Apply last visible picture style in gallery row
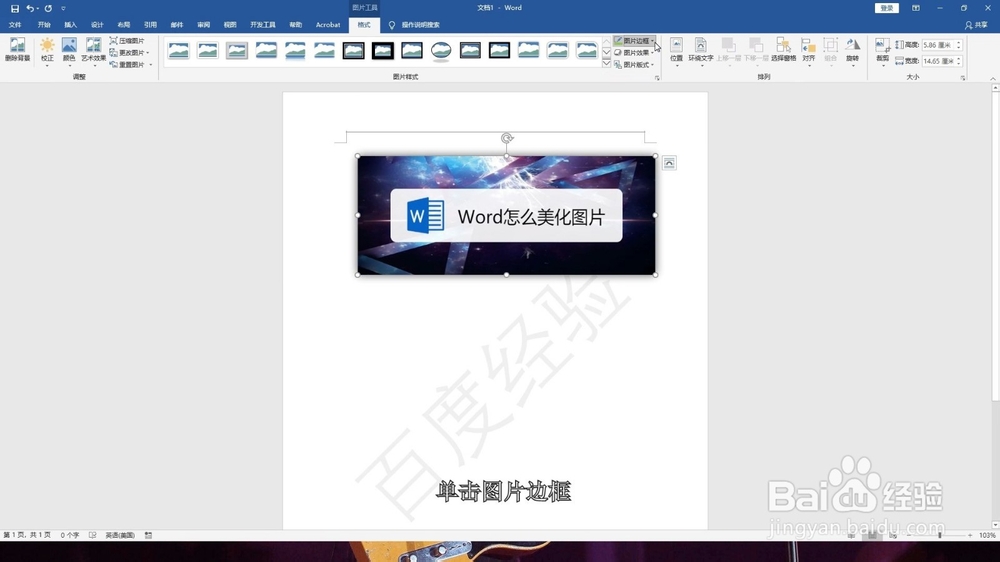 586,50
